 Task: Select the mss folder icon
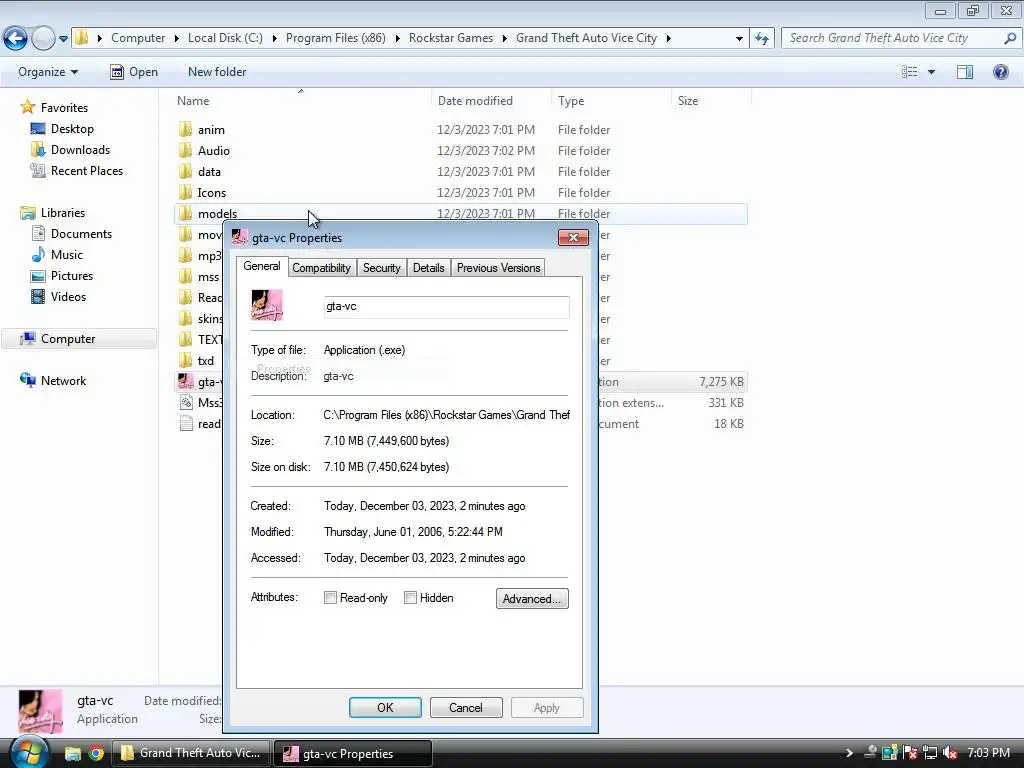(x=185, y=276)
